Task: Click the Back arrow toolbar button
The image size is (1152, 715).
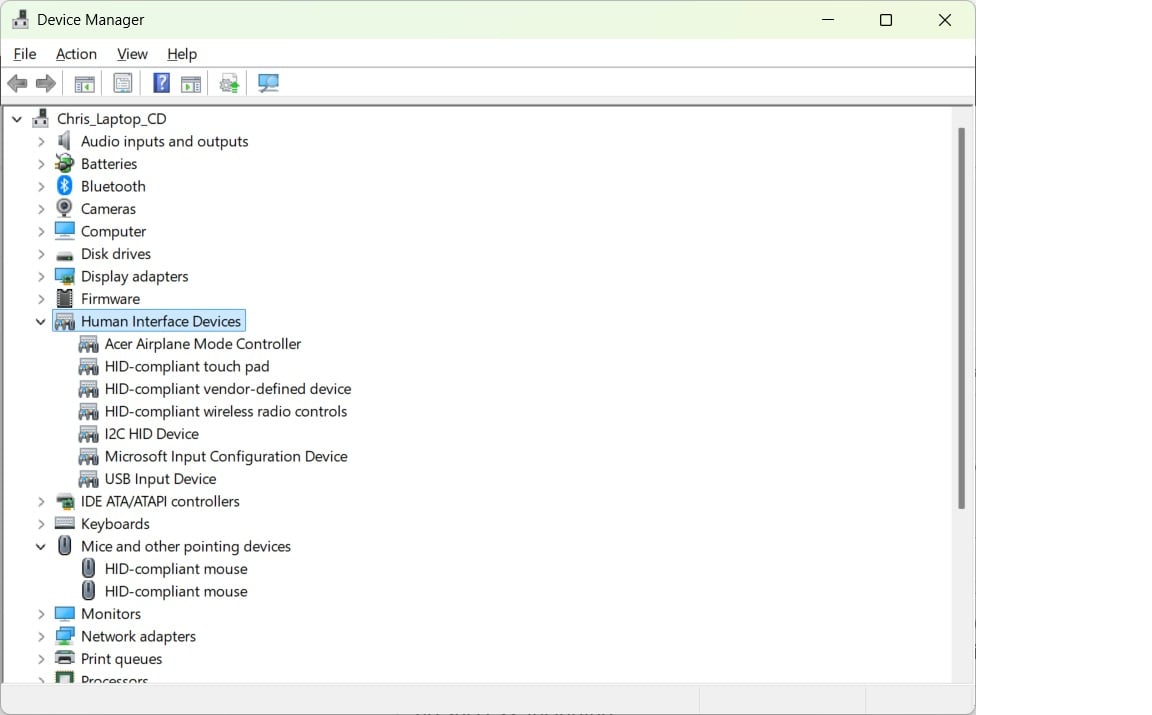Action: point(18,83)
